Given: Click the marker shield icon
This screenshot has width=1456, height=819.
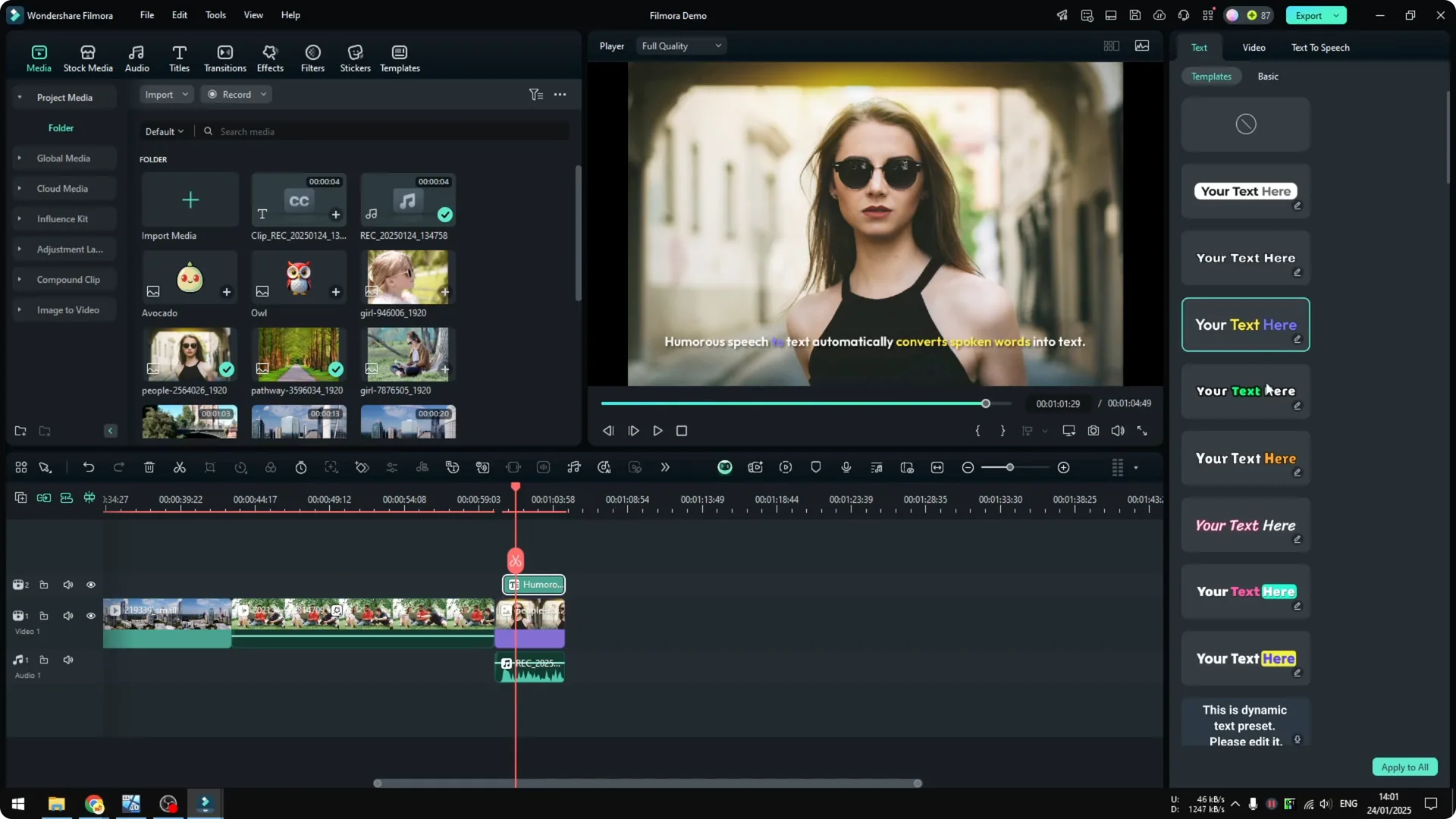Looking at the screenshot, I should [x=816, y=468].
